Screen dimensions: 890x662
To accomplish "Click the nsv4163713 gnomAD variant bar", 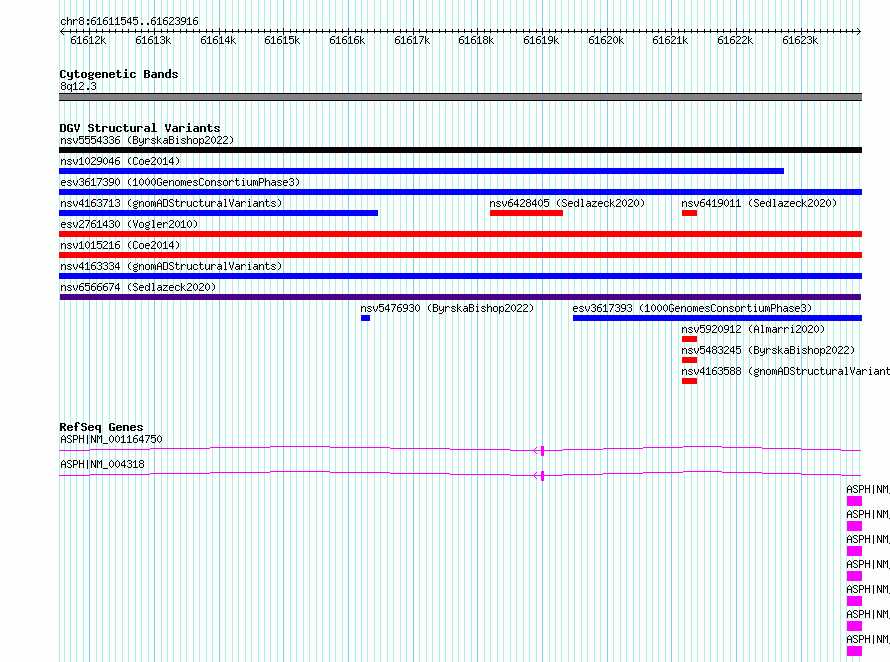I will [x=219, y=213].
